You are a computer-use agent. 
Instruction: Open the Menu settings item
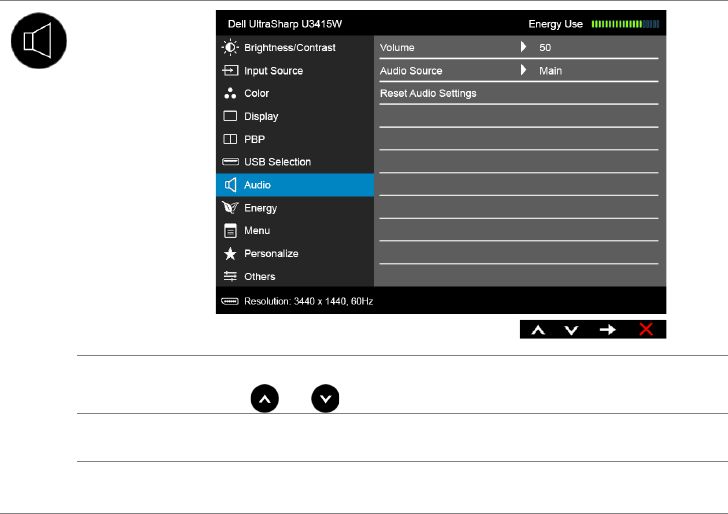[x=295, y=230]
